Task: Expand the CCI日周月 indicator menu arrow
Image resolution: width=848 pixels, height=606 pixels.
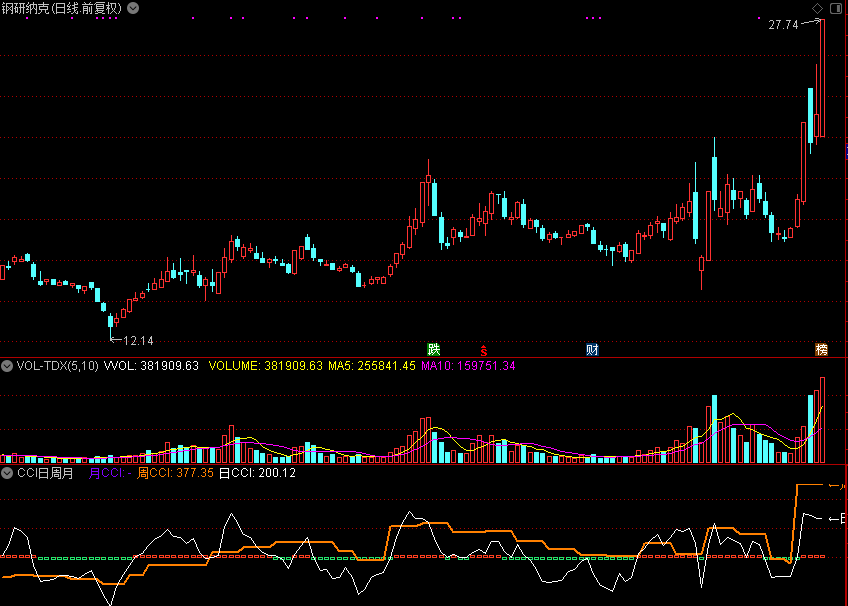Action: [x=6, y=473]
